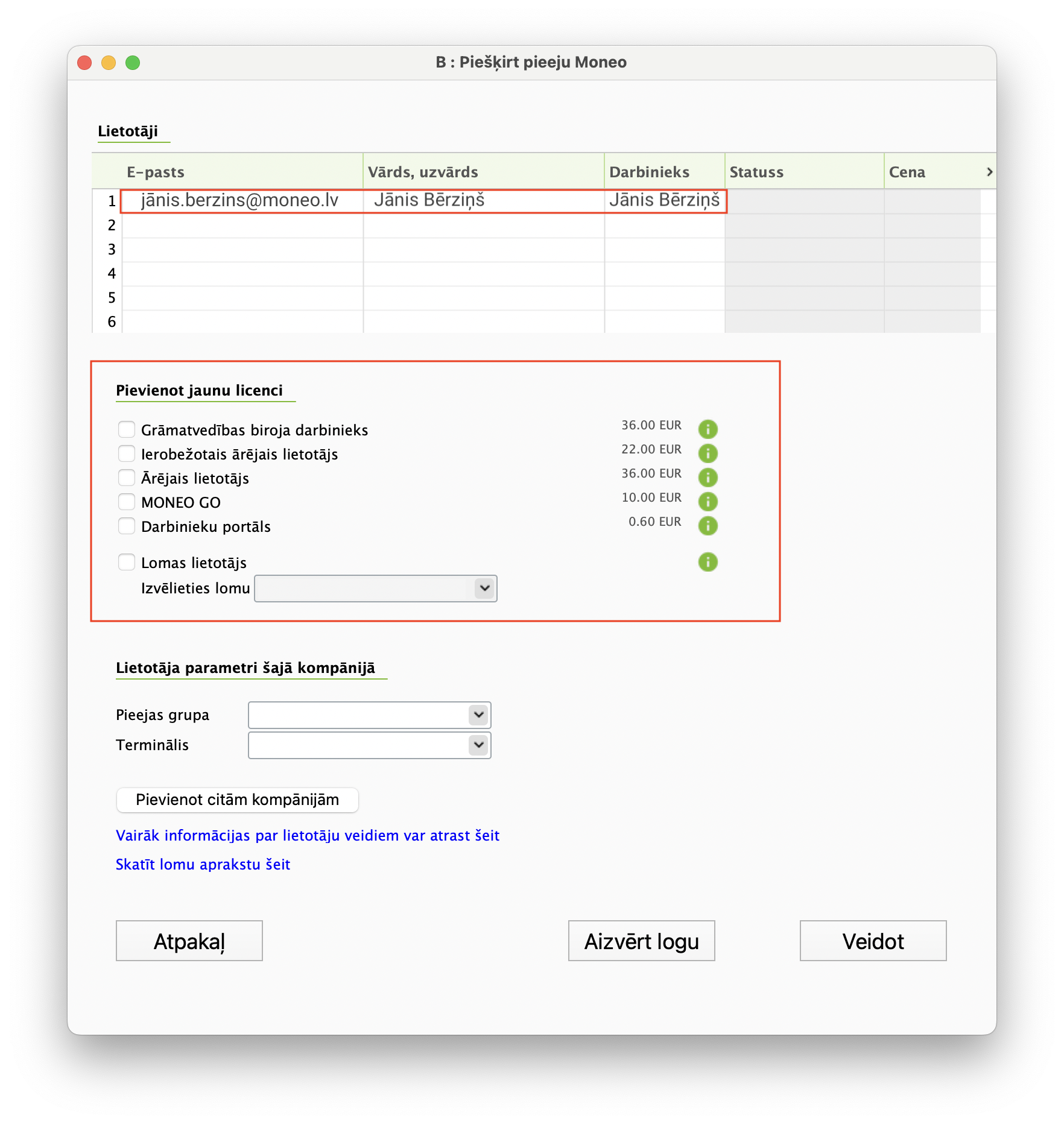This screenshot has height=1124, width=1064.
Task: Open info icon beside Darbinieku portāls
Action: click(x=708, y=526)
